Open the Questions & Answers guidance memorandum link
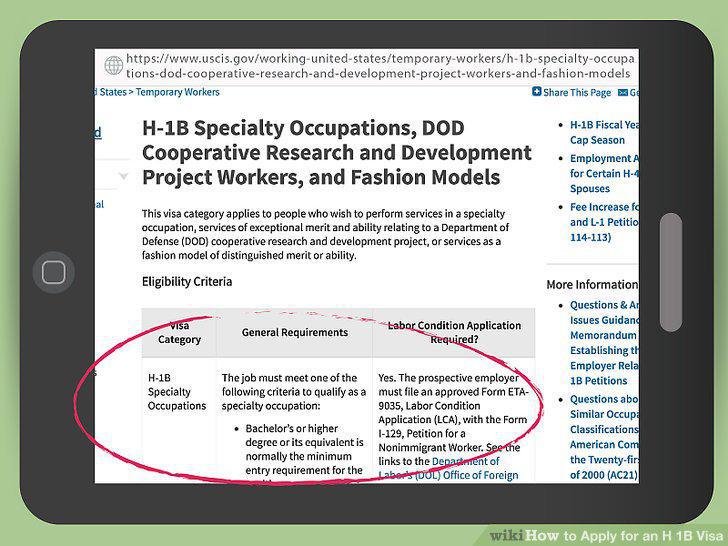Viewport: 728px width, 546px height. click(x=604, y=343)
